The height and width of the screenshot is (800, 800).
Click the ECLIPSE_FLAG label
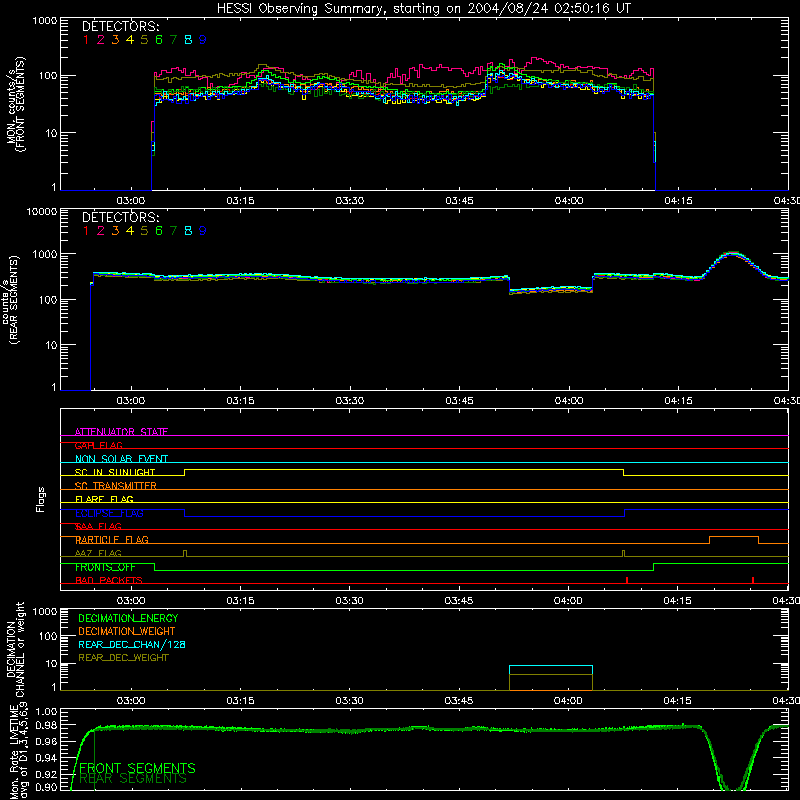pos(109,513)
